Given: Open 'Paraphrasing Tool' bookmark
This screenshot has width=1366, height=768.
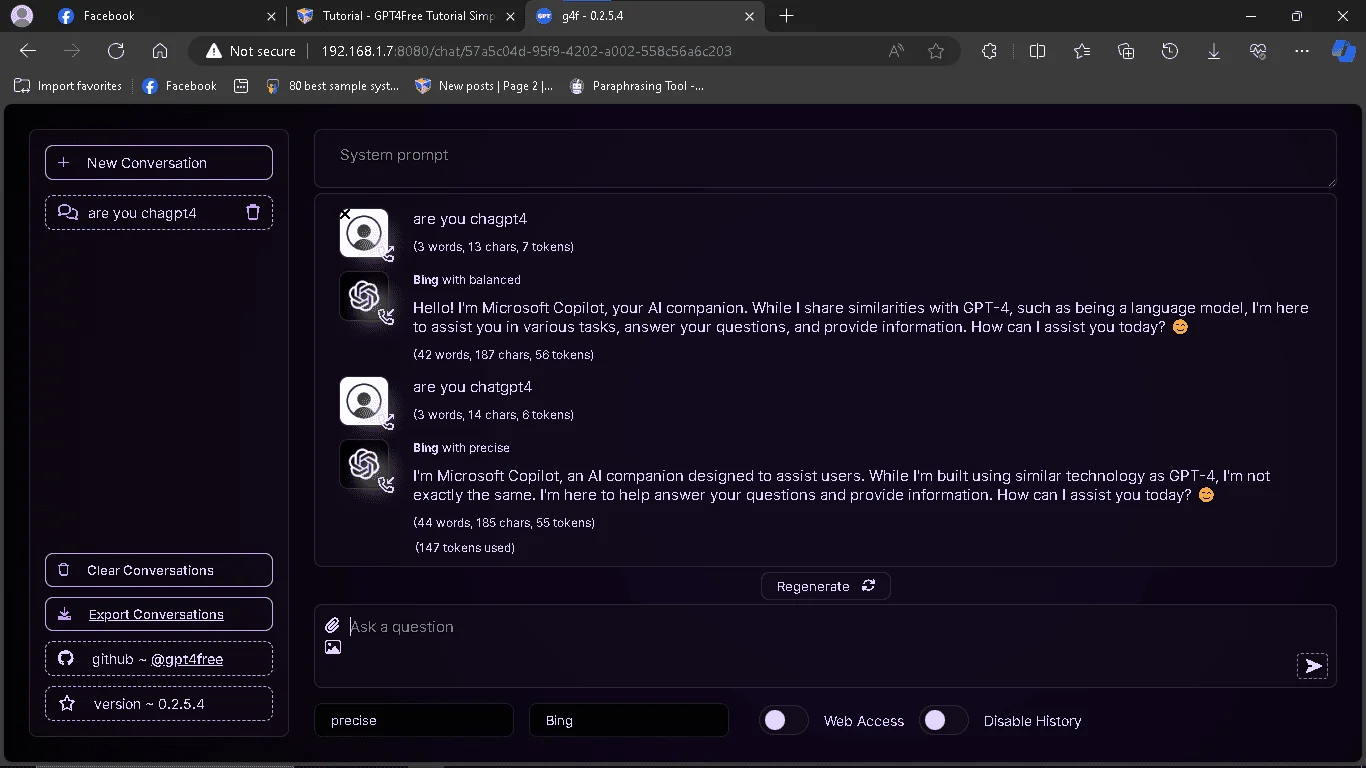Looking at the screenshot, I should [637, 86].
